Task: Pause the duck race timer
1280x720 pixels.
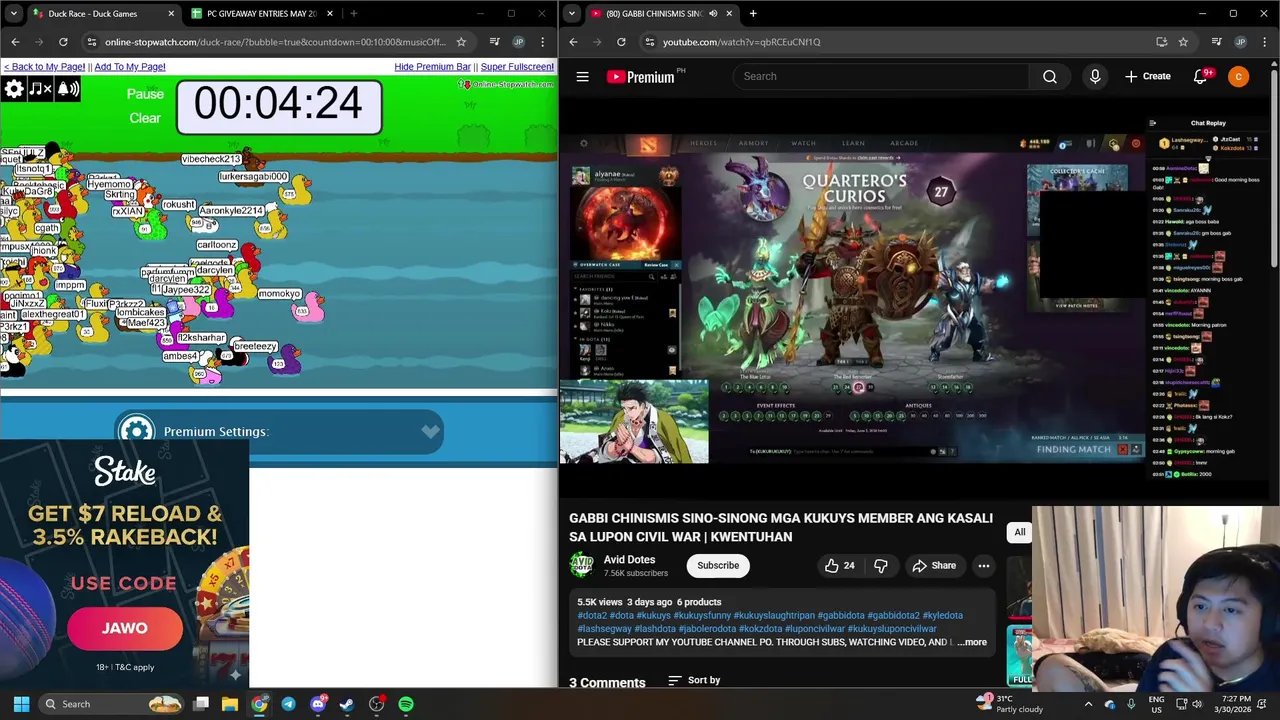Action: click(145, 94)
